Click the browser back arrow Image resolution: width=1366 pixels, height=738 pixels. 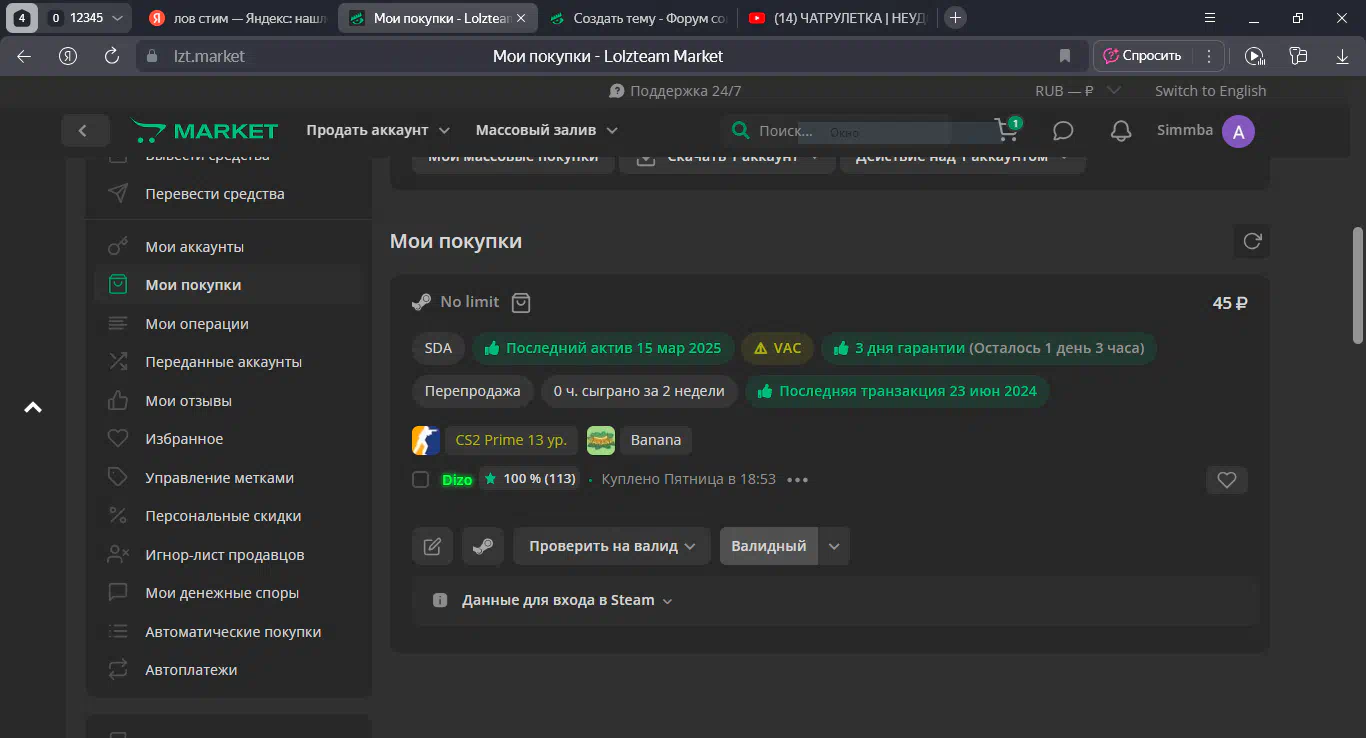[x=24, y=56]
